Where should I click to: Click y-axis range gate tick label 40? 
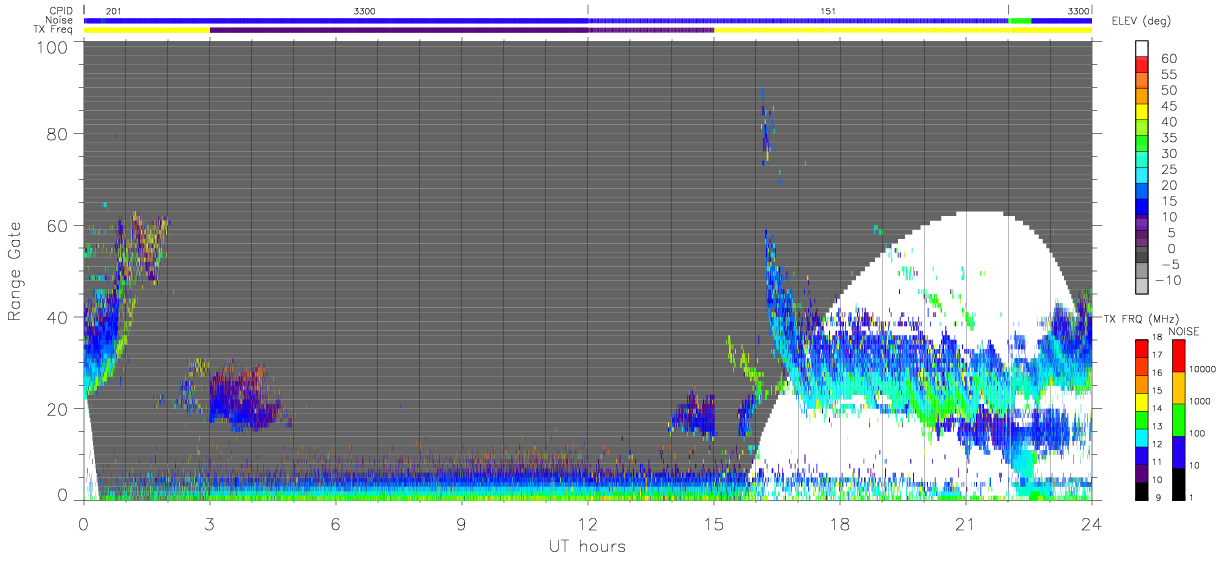click(55, 317)
